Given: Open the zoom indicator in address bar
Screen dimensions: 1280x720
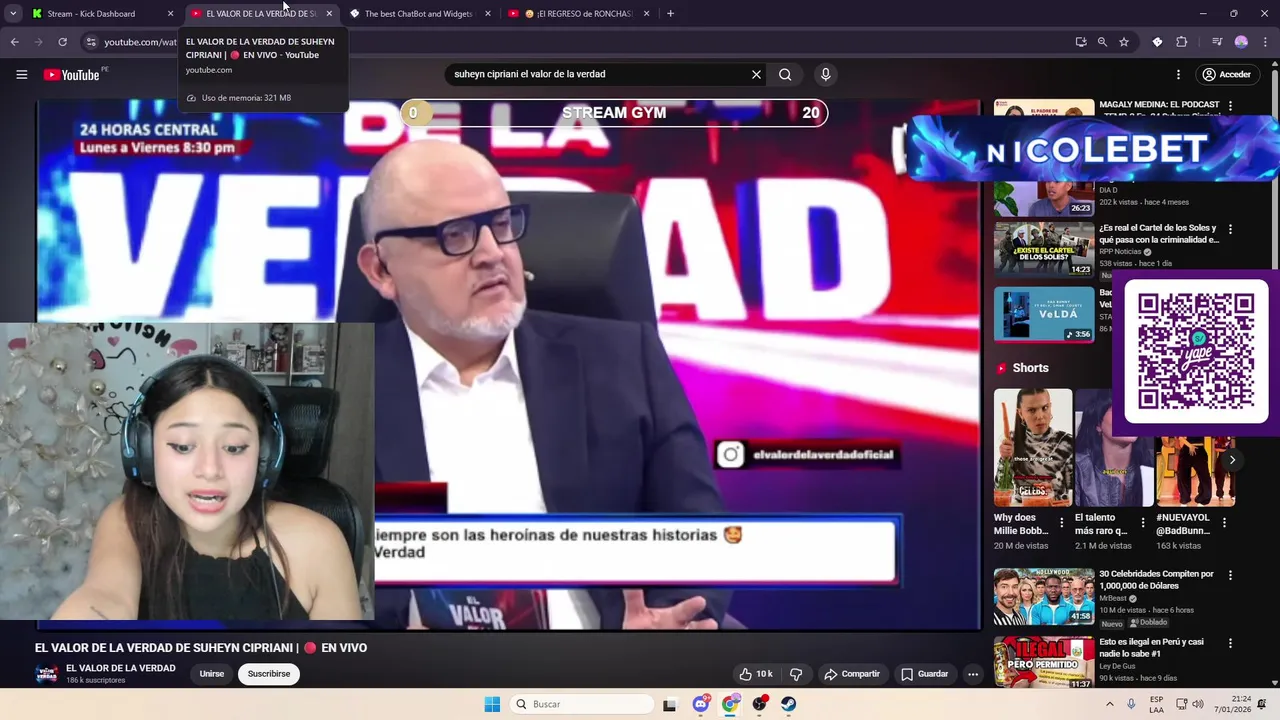Looking at the screenshot, I should coord(1102,42).
